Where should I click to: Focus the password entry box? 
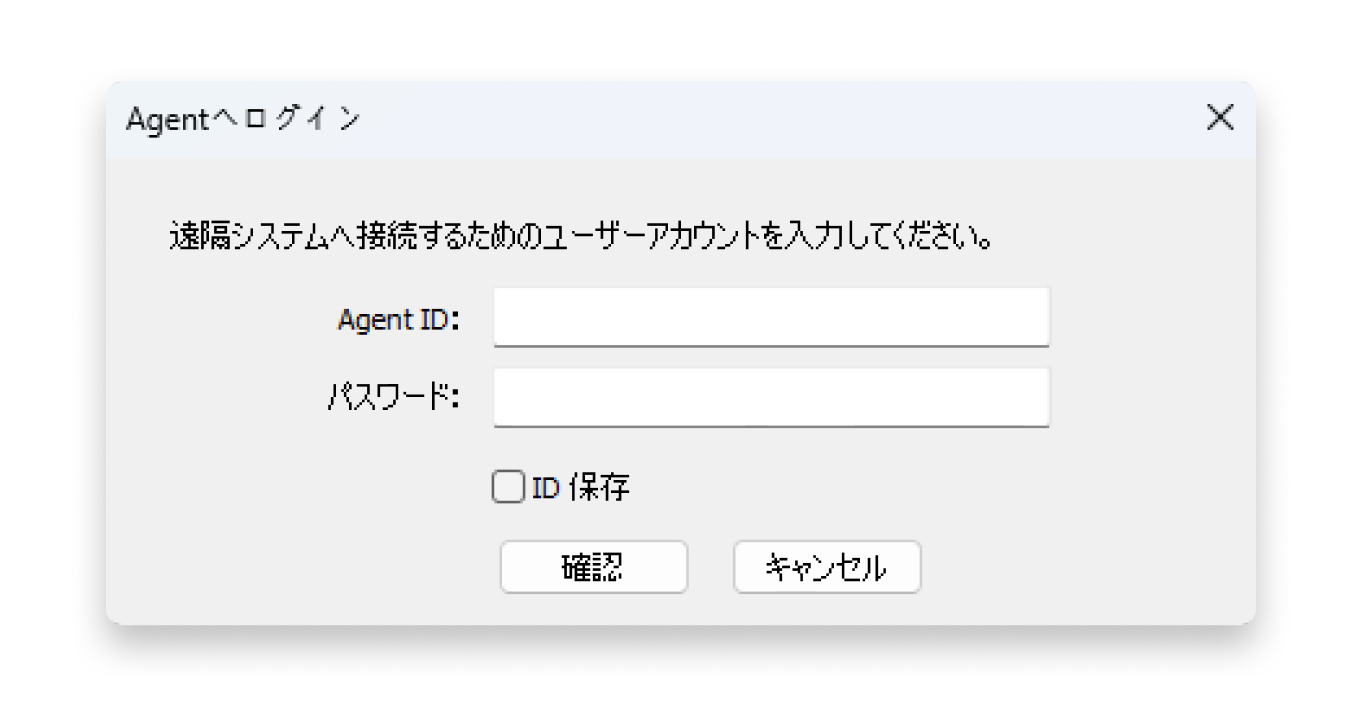770,397
